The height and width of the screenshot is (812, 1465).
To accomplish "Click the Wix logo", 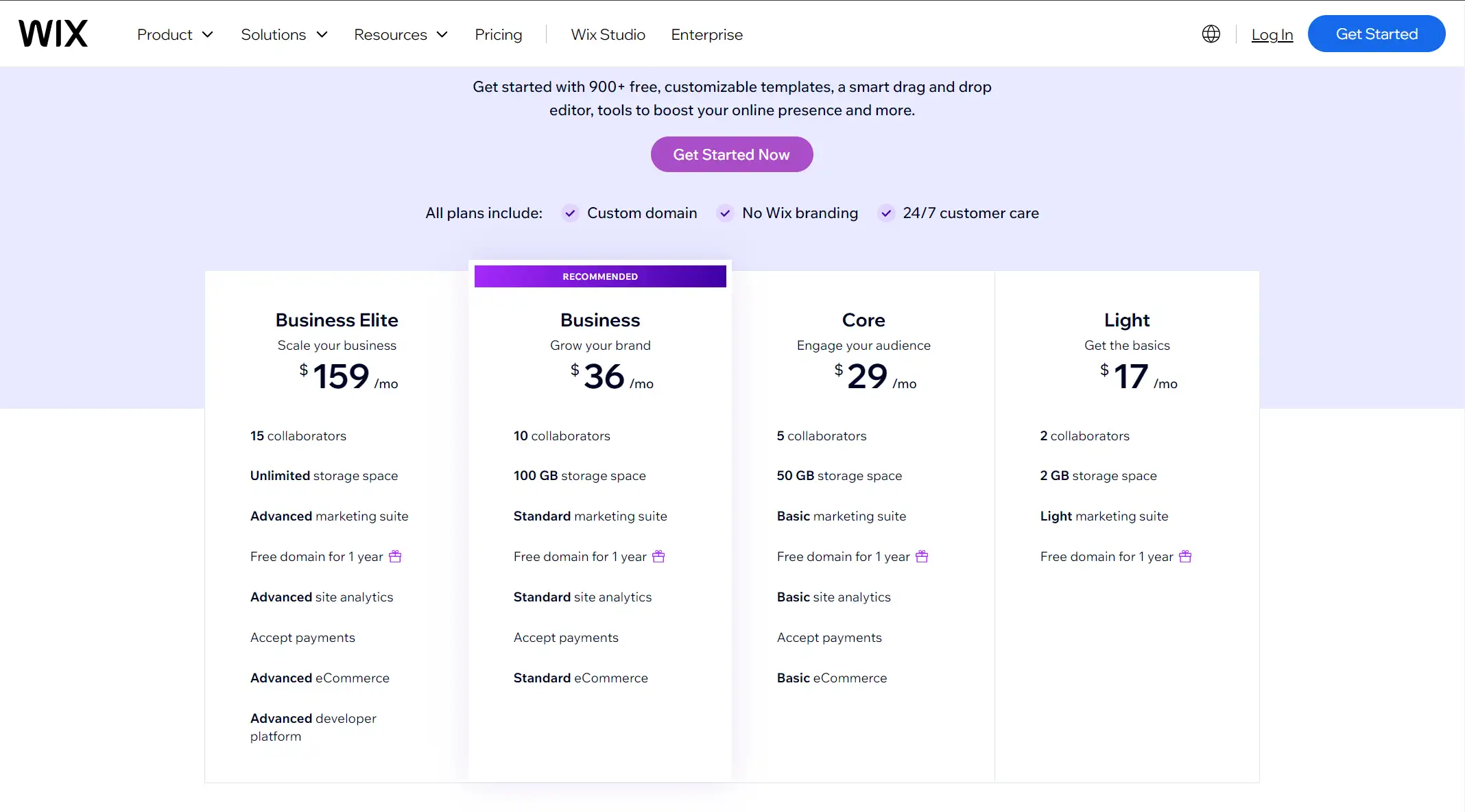I will [53, 34].
